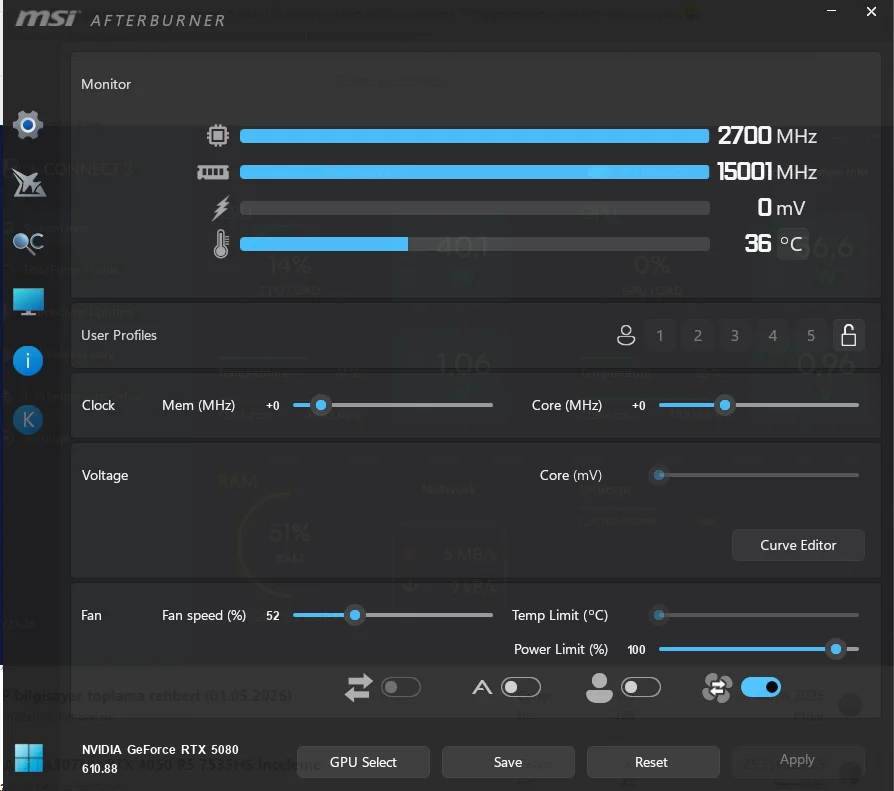Click the NVIDIA GeForce RTX 5080 label

tap(160, 749)
